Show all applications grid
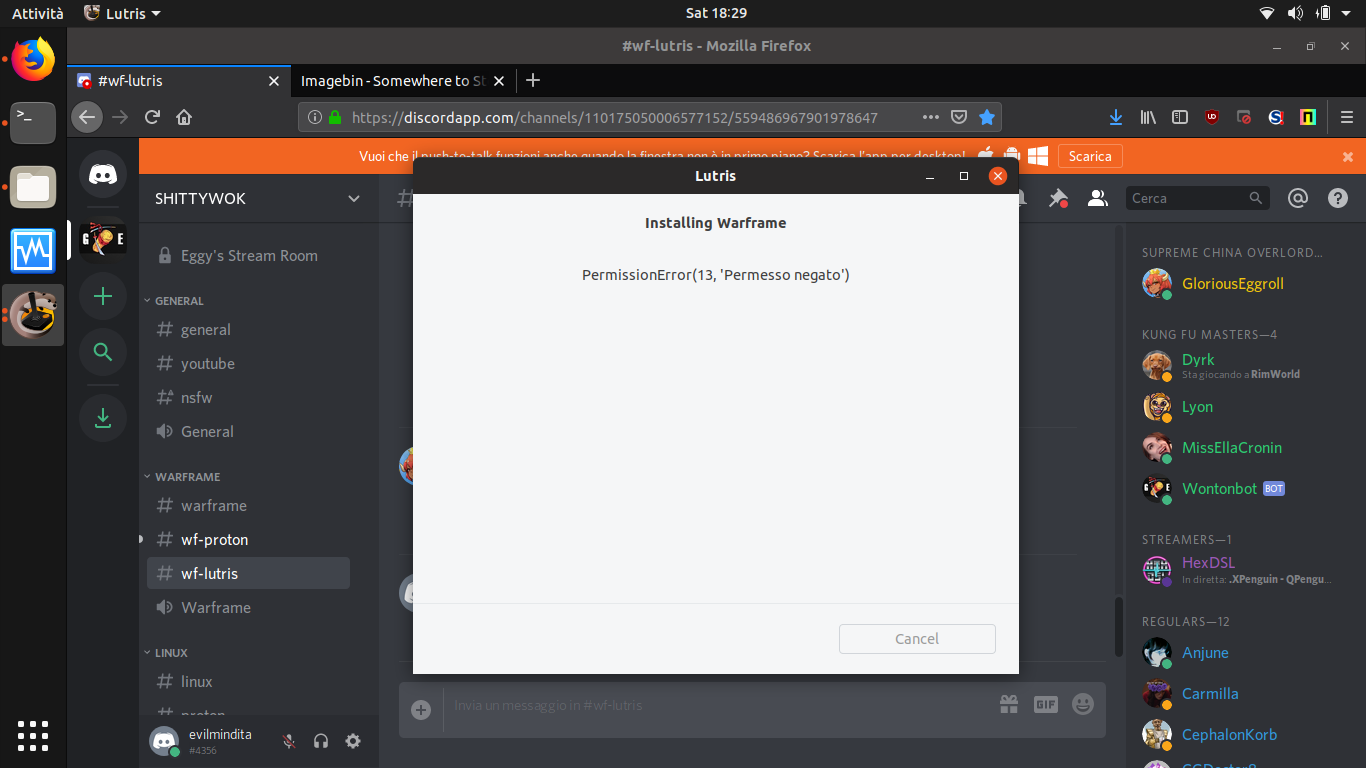 coord(33,735)
